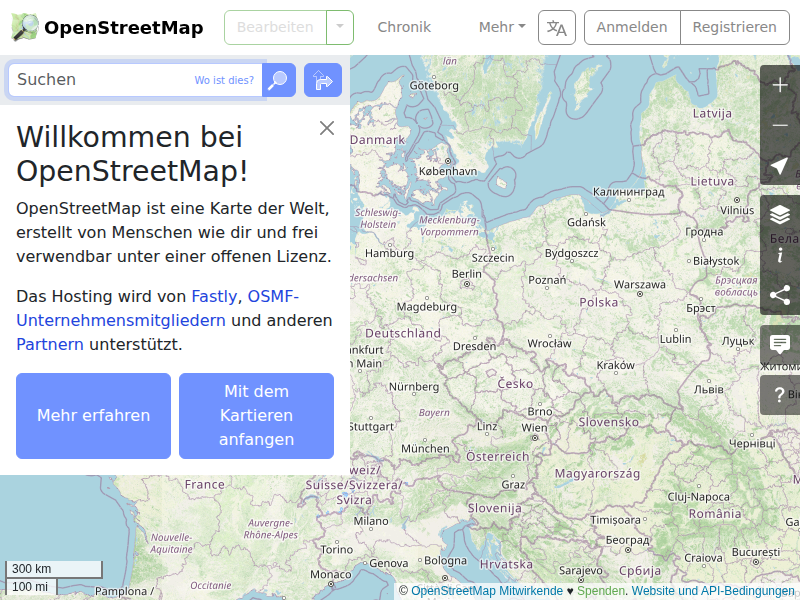Screen dimensions: 800x600
Task: Open the share map panel
Action: click(780, 295)
